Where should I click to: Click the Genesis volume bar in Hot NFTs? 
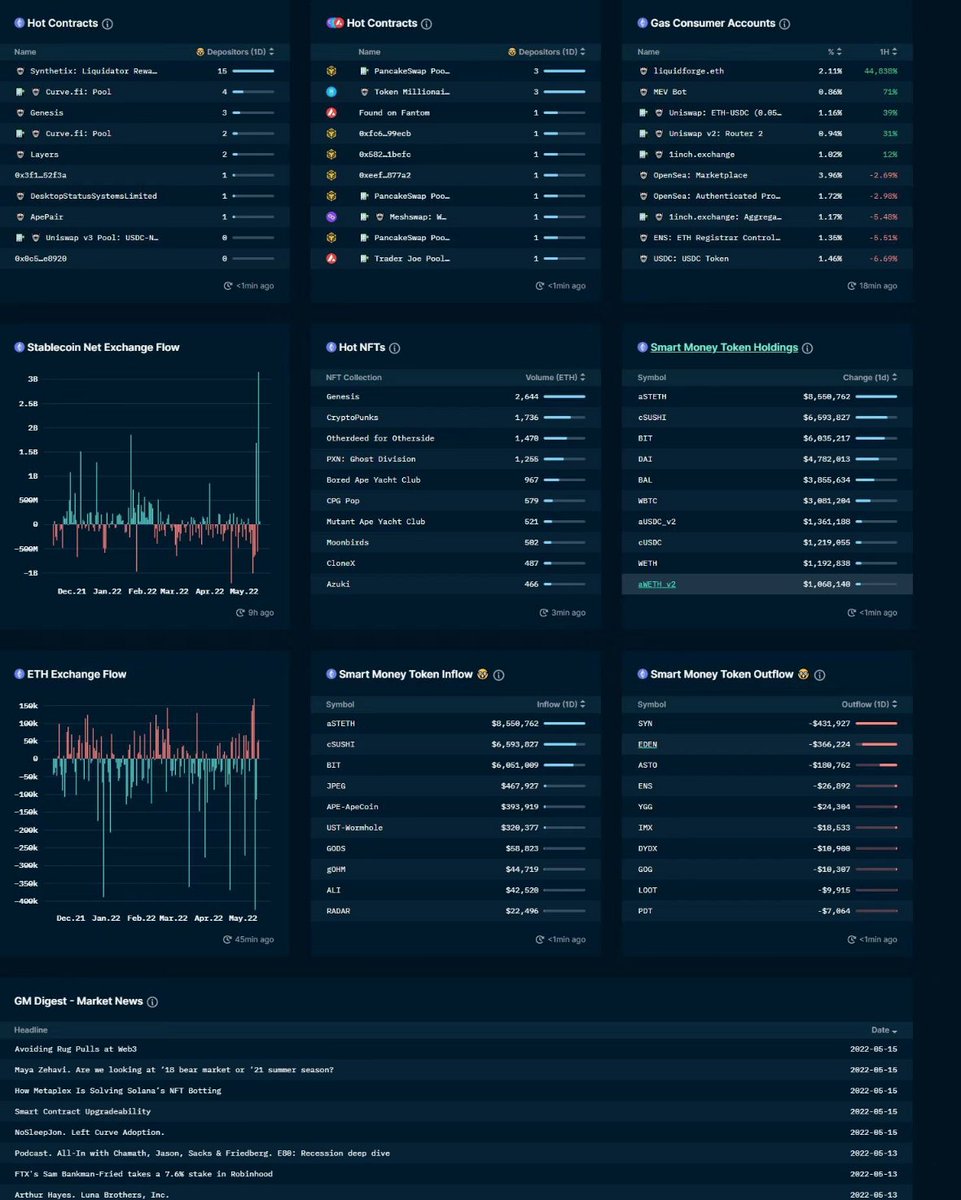pyautogui.click(x=565, y=397)
